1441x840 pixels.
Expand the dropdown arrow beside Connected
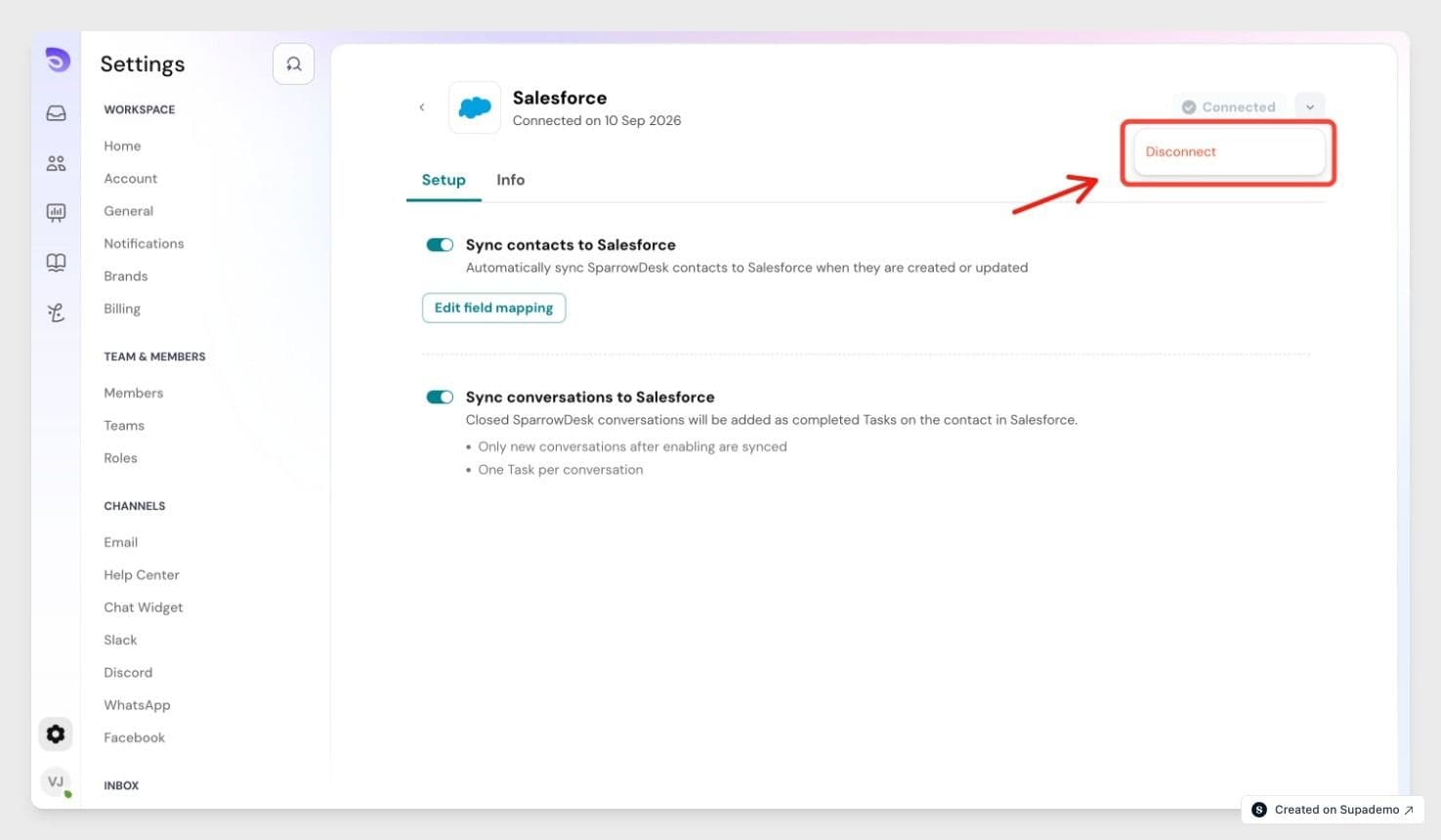tap(1310, 107)
